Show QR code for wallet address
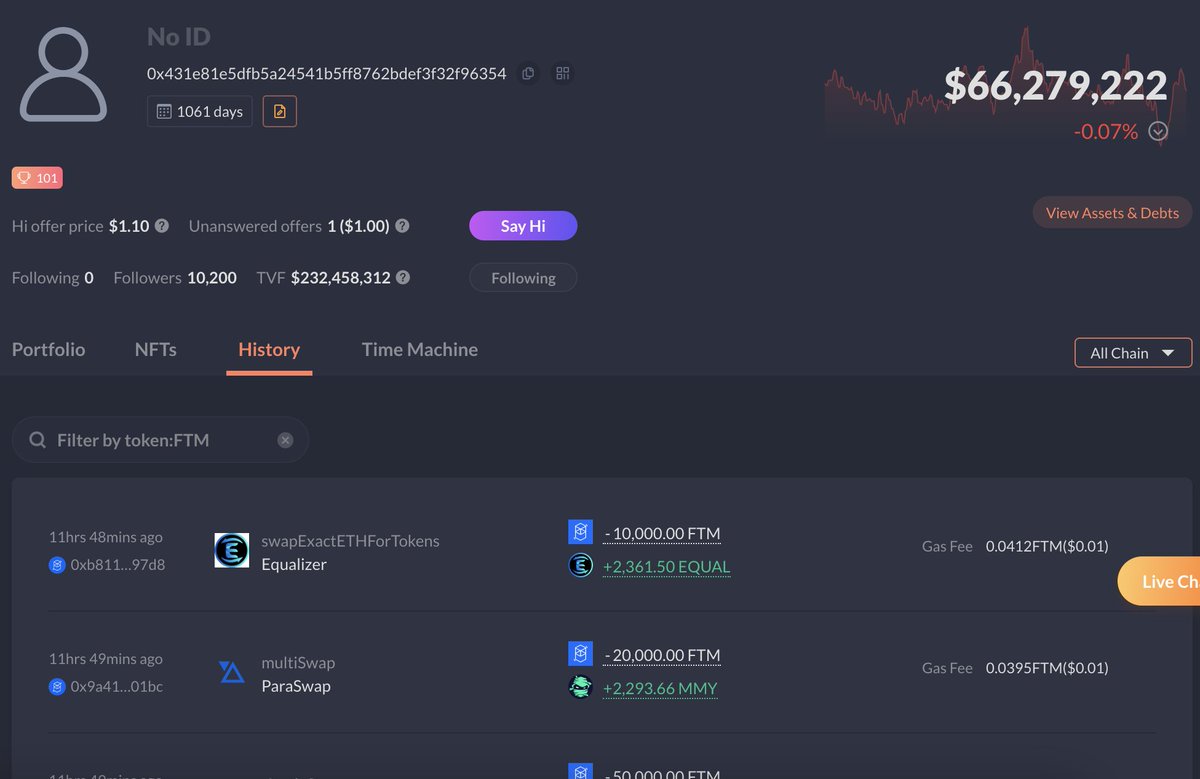The height and width of the screenshot is (779, 1200). pos(563,73)
